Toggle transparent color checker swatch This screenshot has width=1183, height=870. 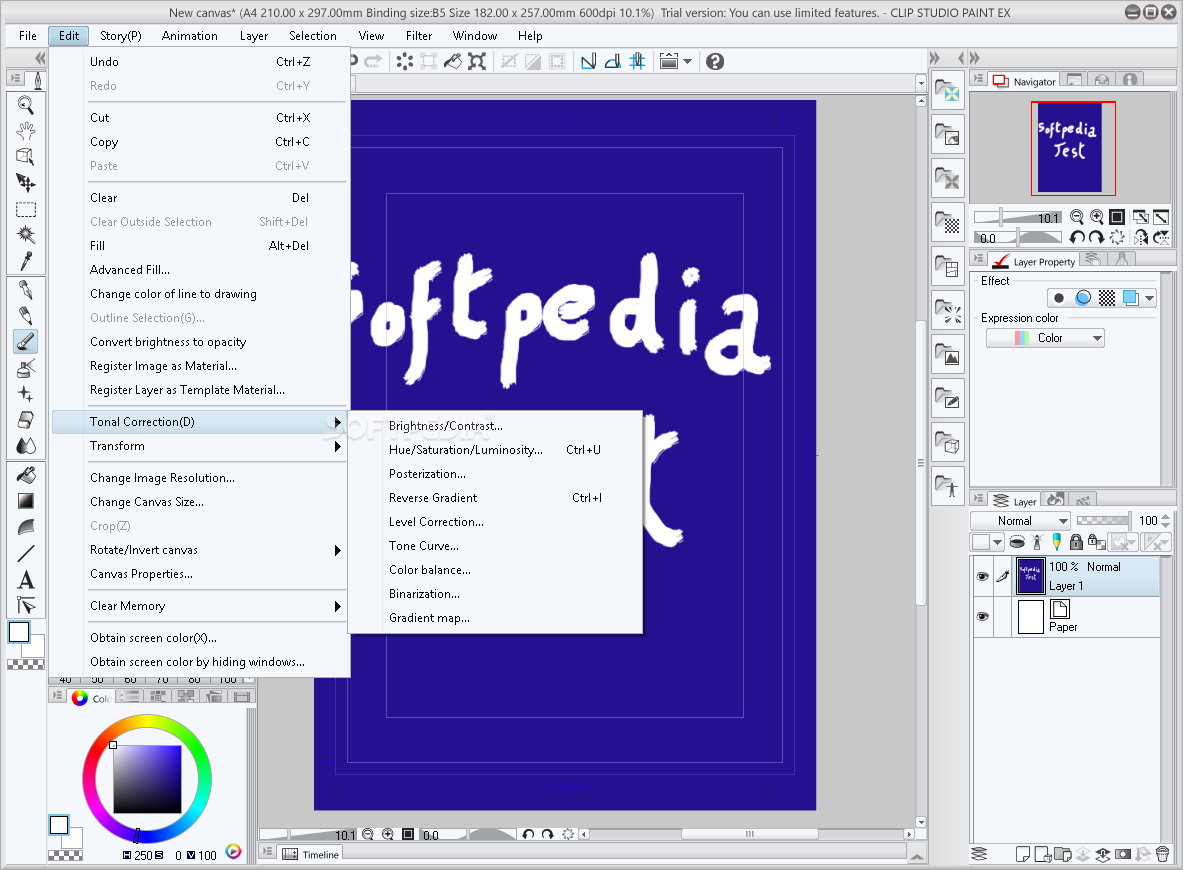click(26, 664)
